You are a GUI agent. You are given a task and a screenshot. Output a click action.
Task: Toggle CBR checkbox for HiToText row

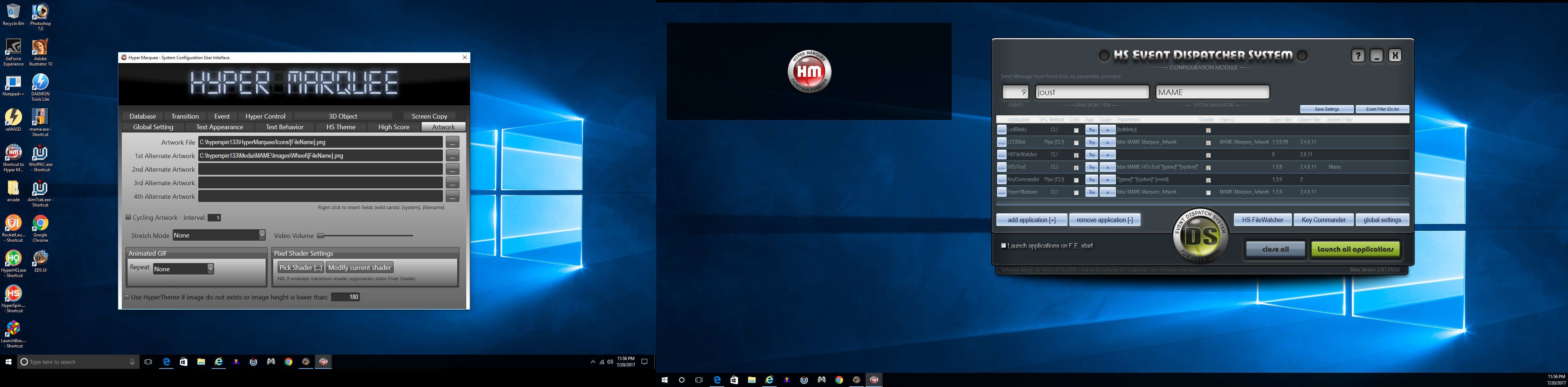click(x=1076, y=168)
